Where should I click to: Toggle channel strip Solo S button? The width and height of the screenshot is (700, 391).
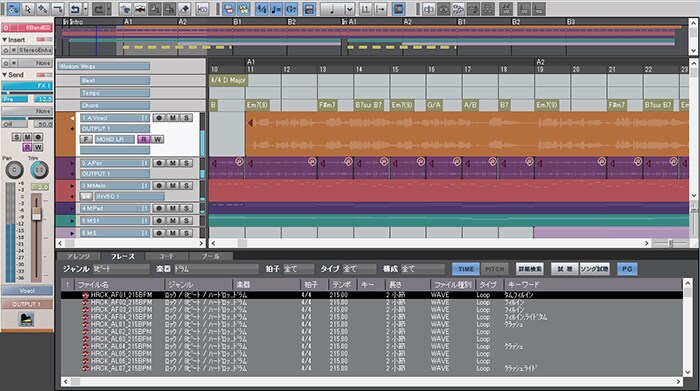coord(17,137)
